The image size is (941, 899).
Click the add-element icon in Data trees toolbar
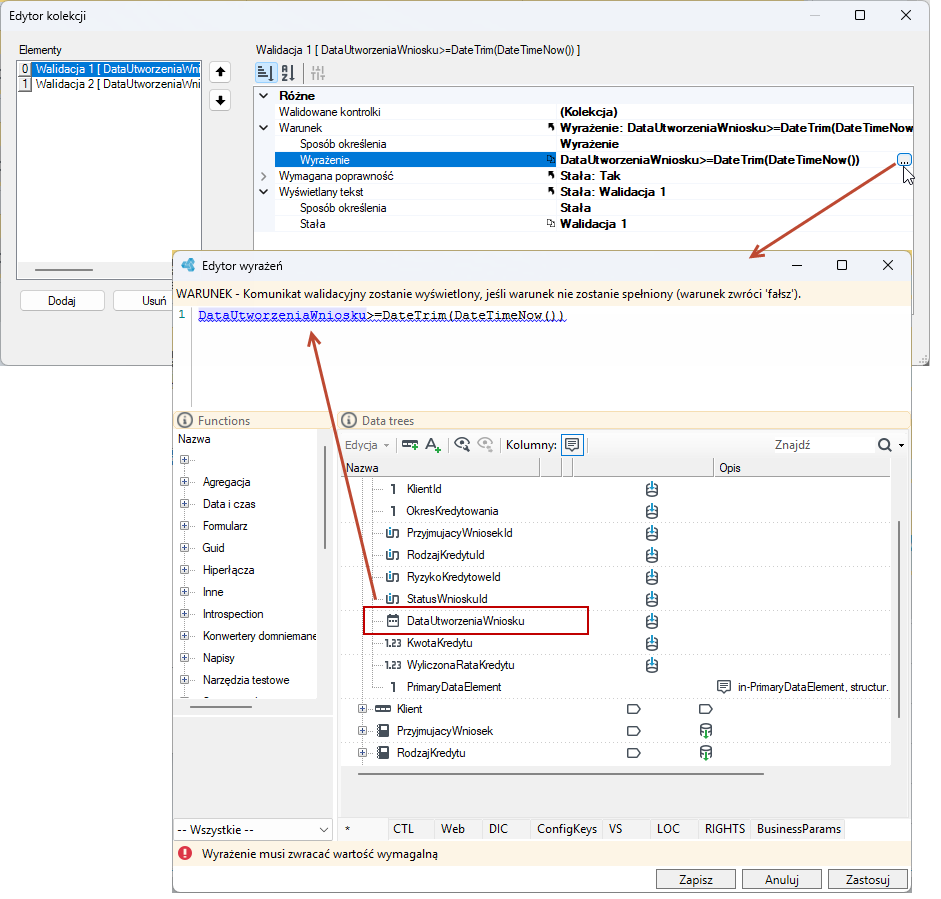click(x=410, y=445)
